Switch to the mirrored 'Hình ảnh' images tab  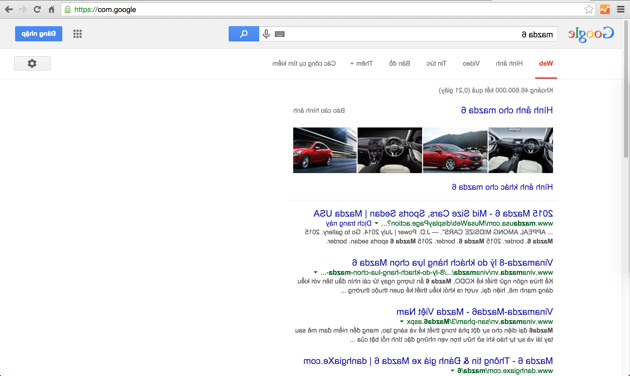tap(509, 63)
